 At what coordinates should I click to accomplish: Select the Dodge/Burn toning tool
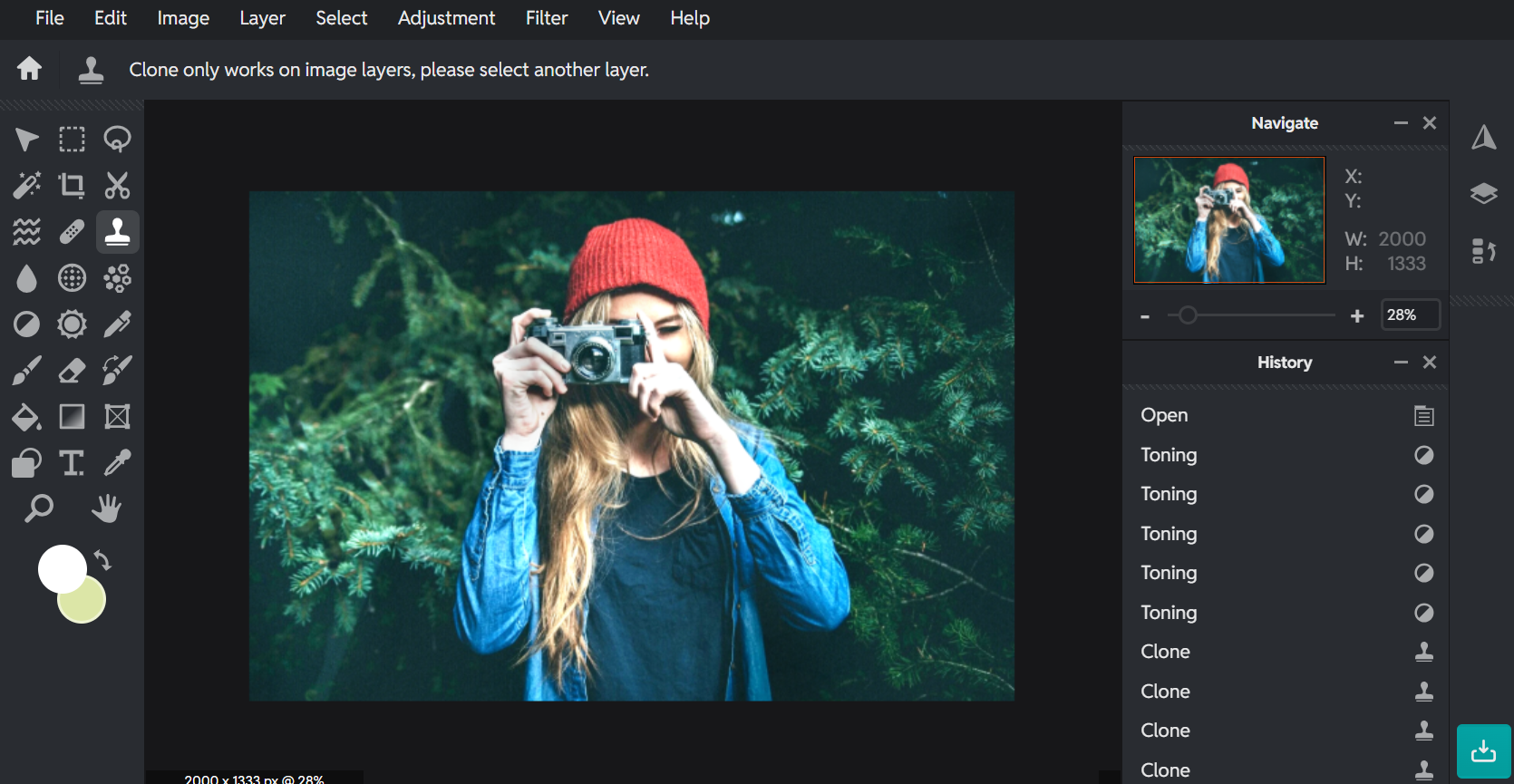coord(26,324)
